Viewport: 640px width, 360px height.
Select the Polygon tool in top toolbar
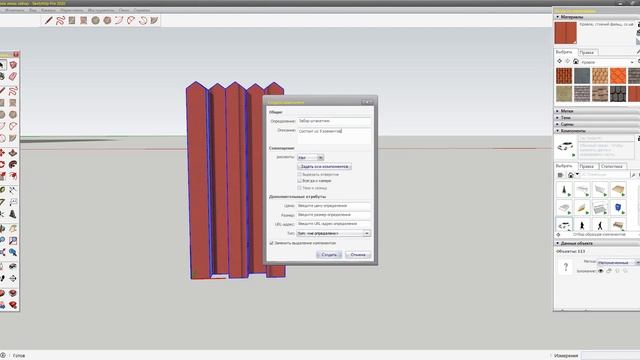pyautogui.click(x=107, y=20)
